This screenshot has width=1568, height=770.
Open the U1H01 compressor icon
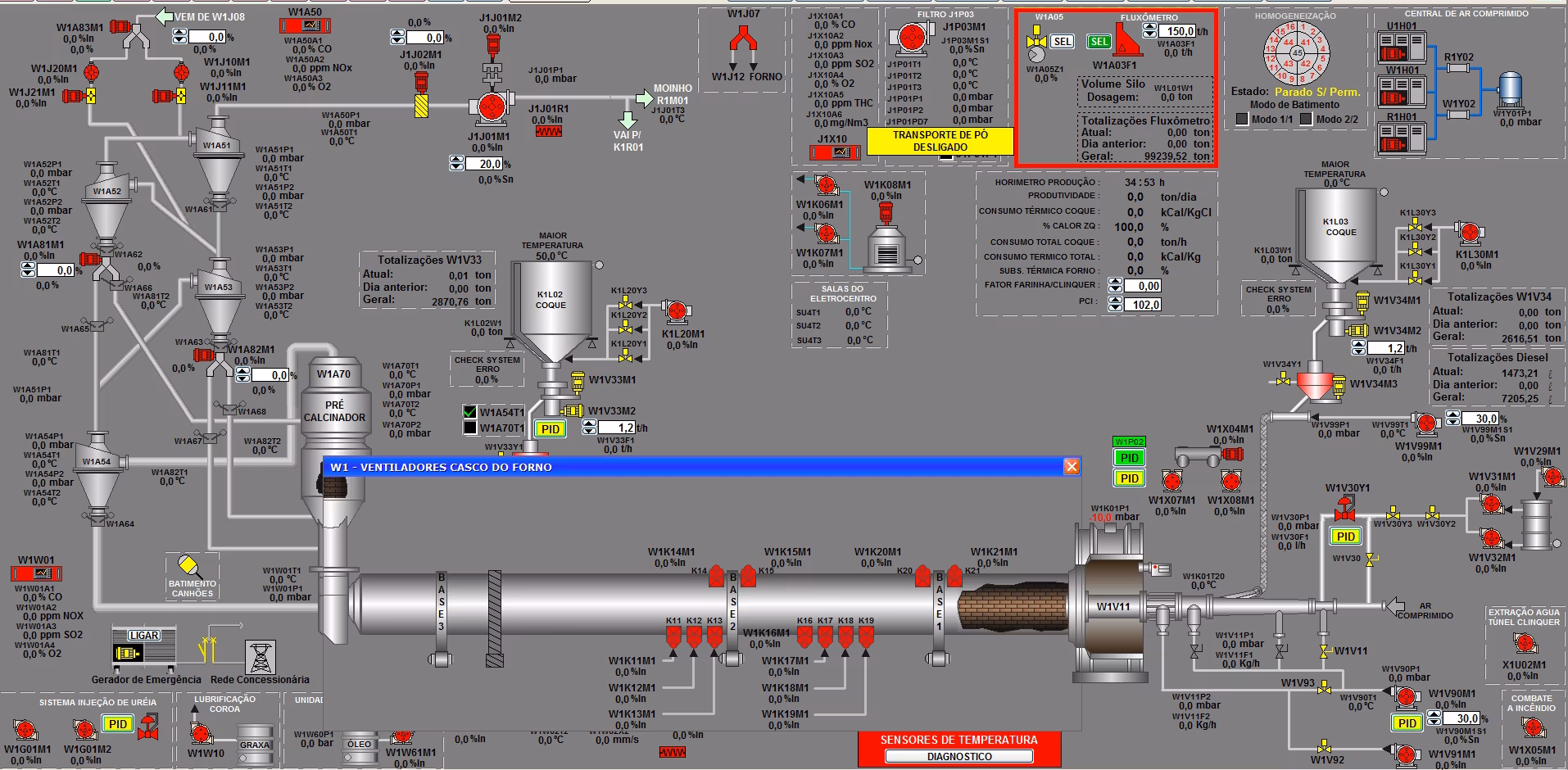[x=1403, y=47]
